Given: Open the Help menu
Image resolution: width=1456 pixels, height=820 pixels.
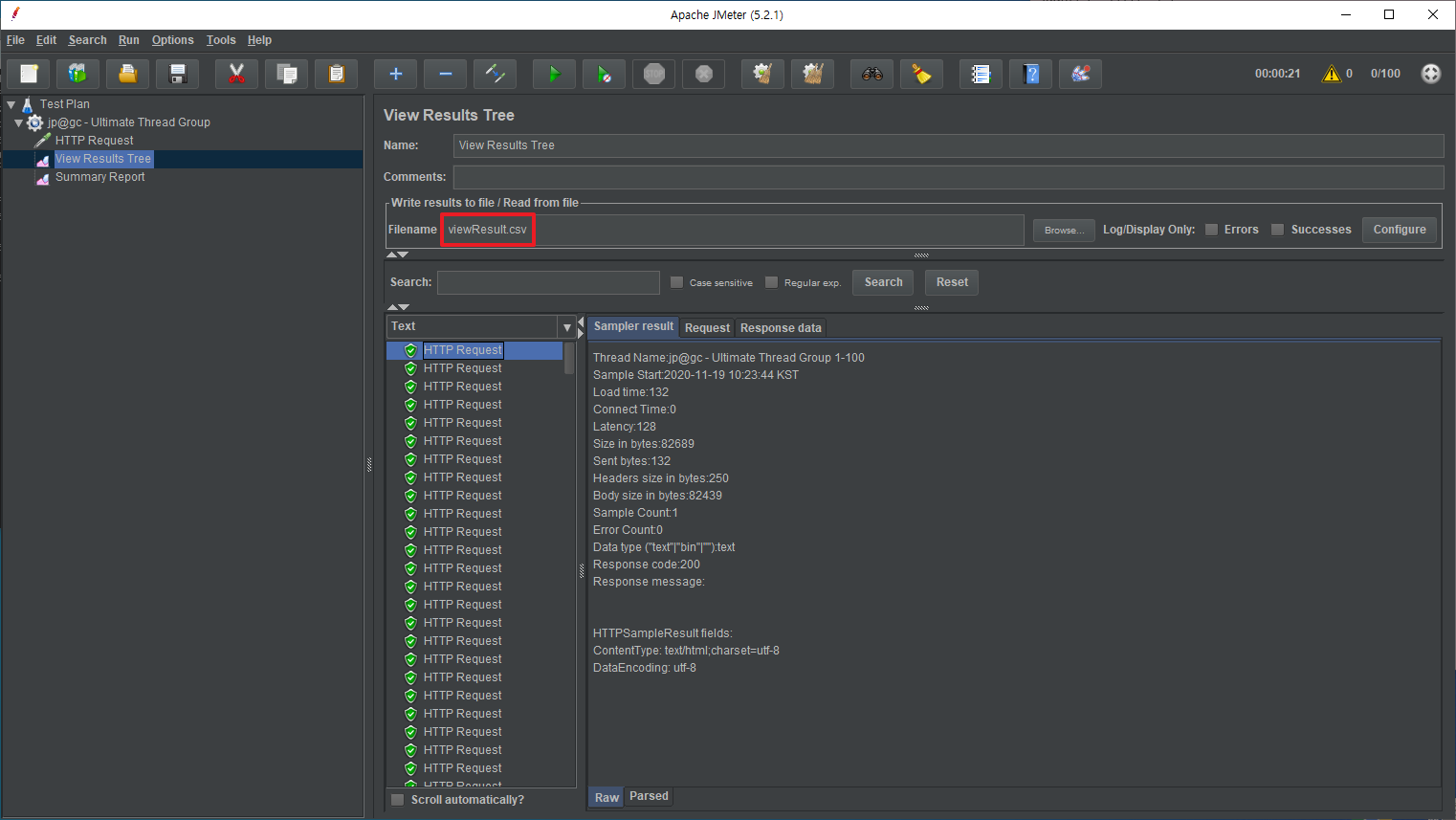Looking at the screenshot, I should 259,40.
